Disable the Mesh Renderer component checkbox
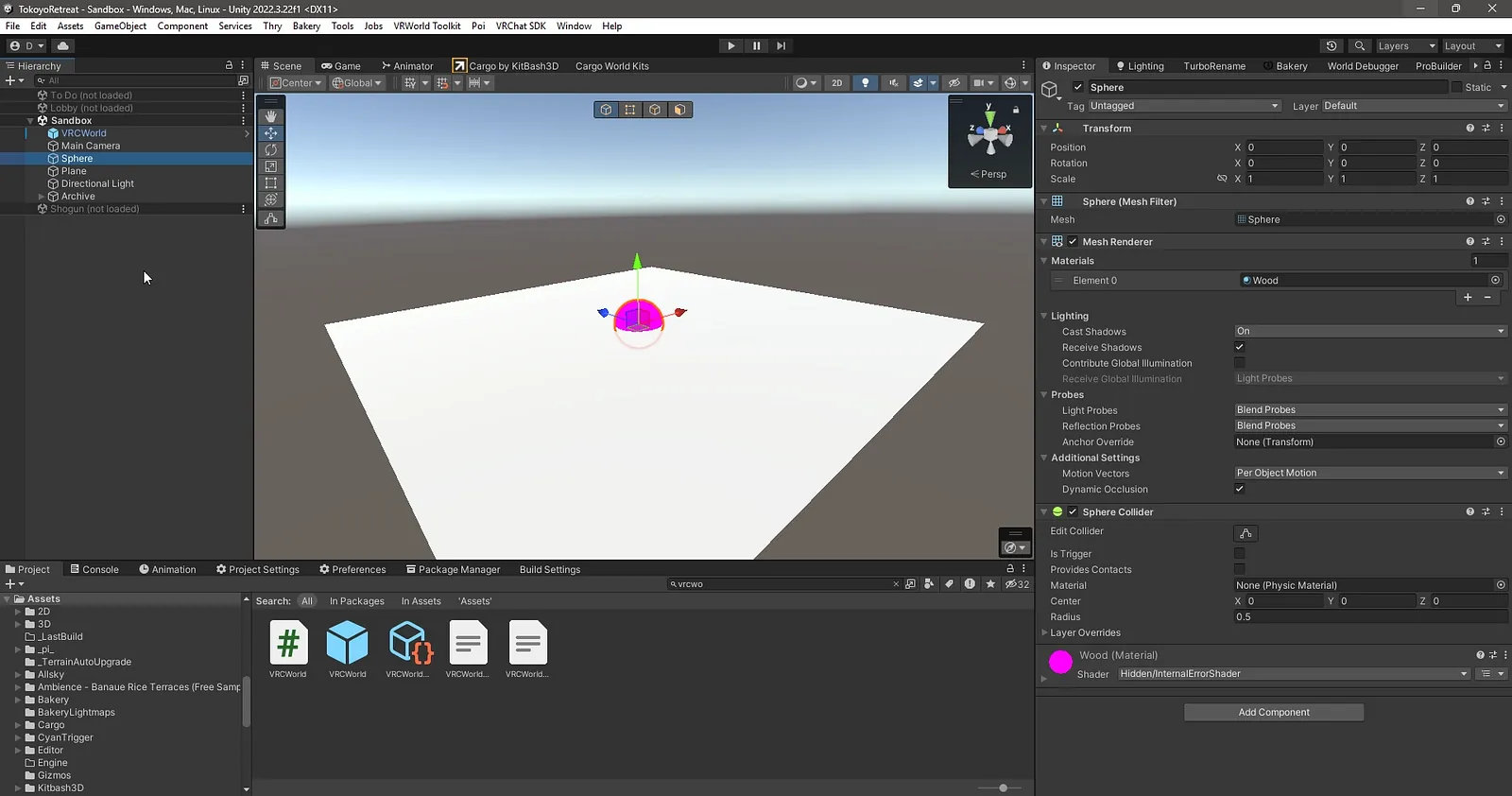 [x=1073, y=241]
